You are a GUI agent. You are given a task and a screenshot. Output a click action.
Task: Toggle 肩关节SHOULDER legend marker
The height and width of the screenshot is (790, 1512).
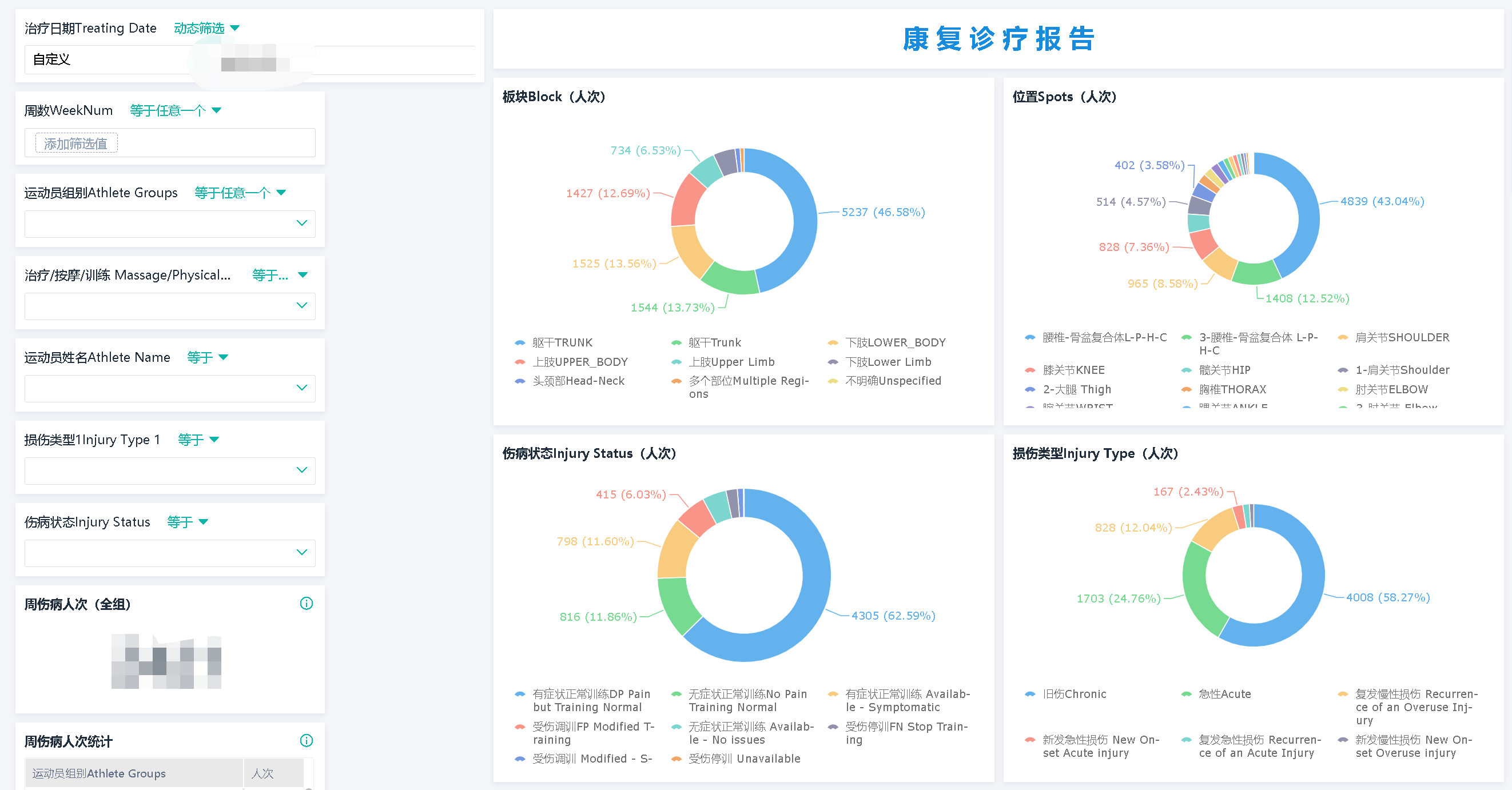[x=1343, y=338]
